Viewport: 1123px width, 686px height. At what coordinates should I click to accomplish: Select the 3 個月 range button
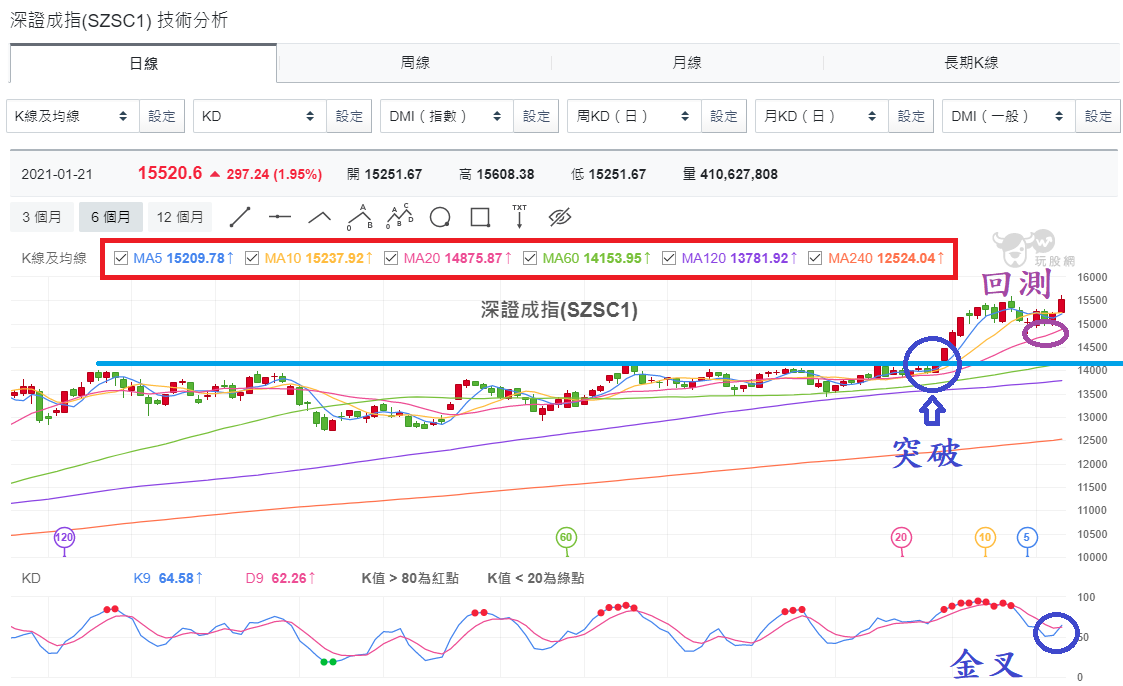point(42,217)
